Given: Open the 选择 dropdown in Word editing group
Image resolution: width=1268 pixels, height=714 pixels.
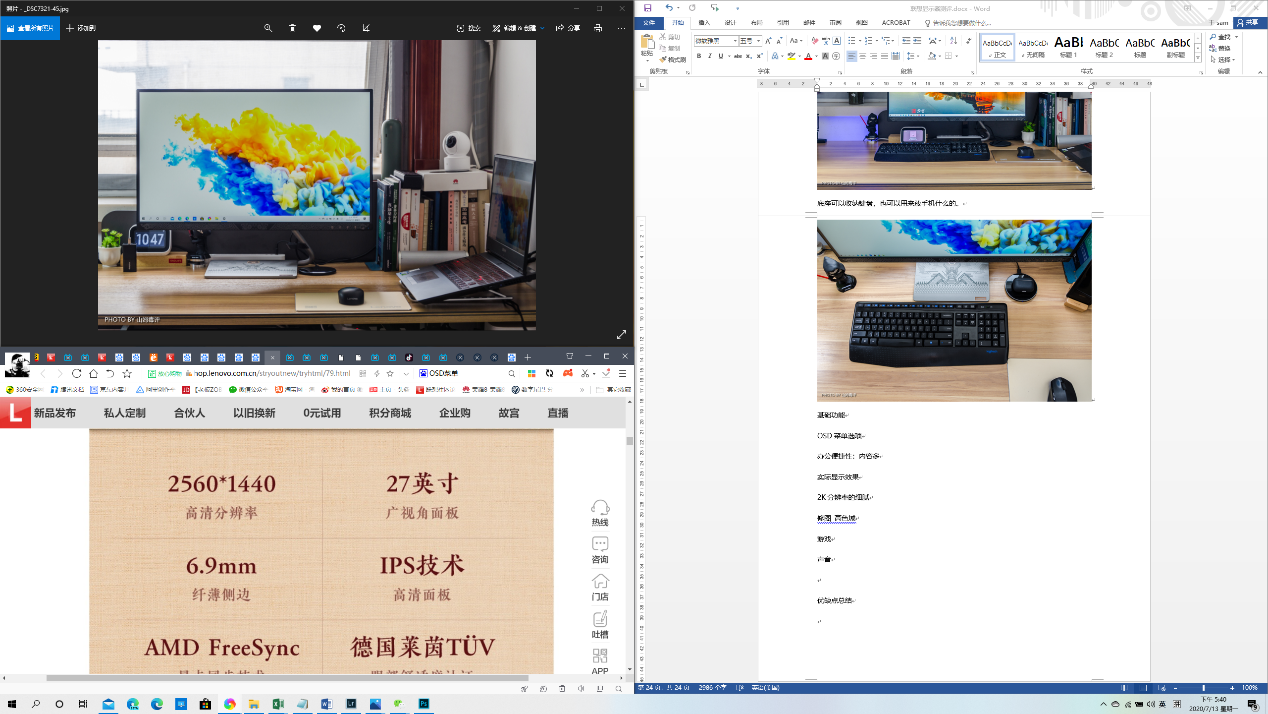Looking at the screenshot, I should click(x=1224, y=59).
